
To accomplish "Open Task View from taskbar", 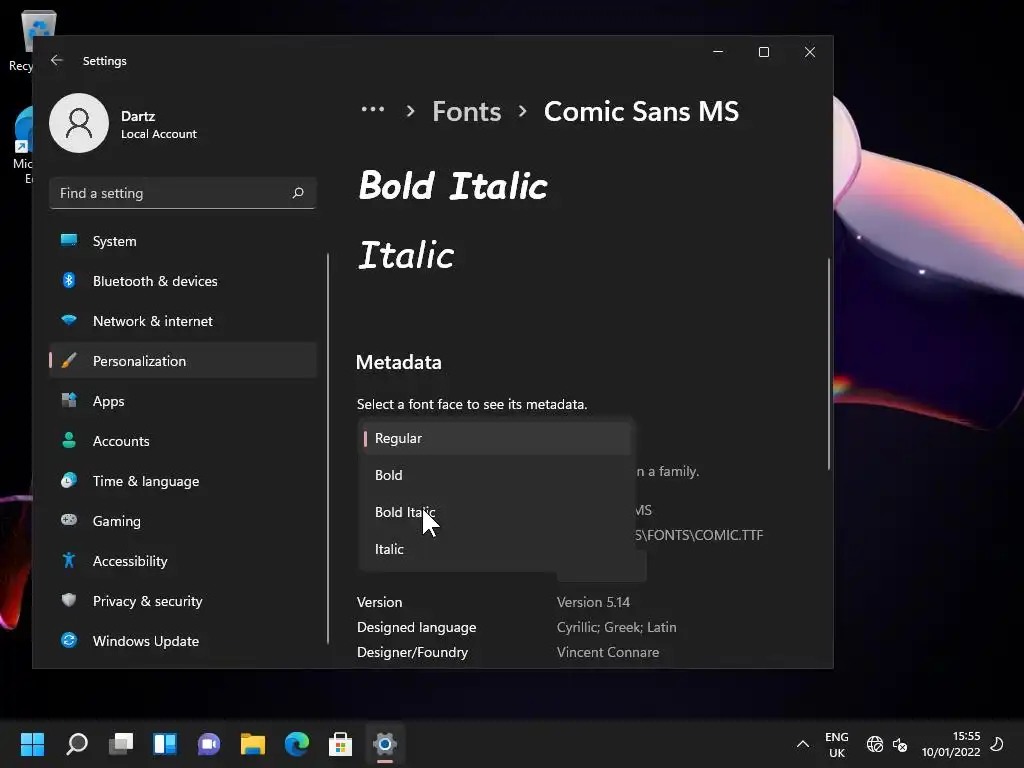I will pyautogui.click(x=121, y=744).
